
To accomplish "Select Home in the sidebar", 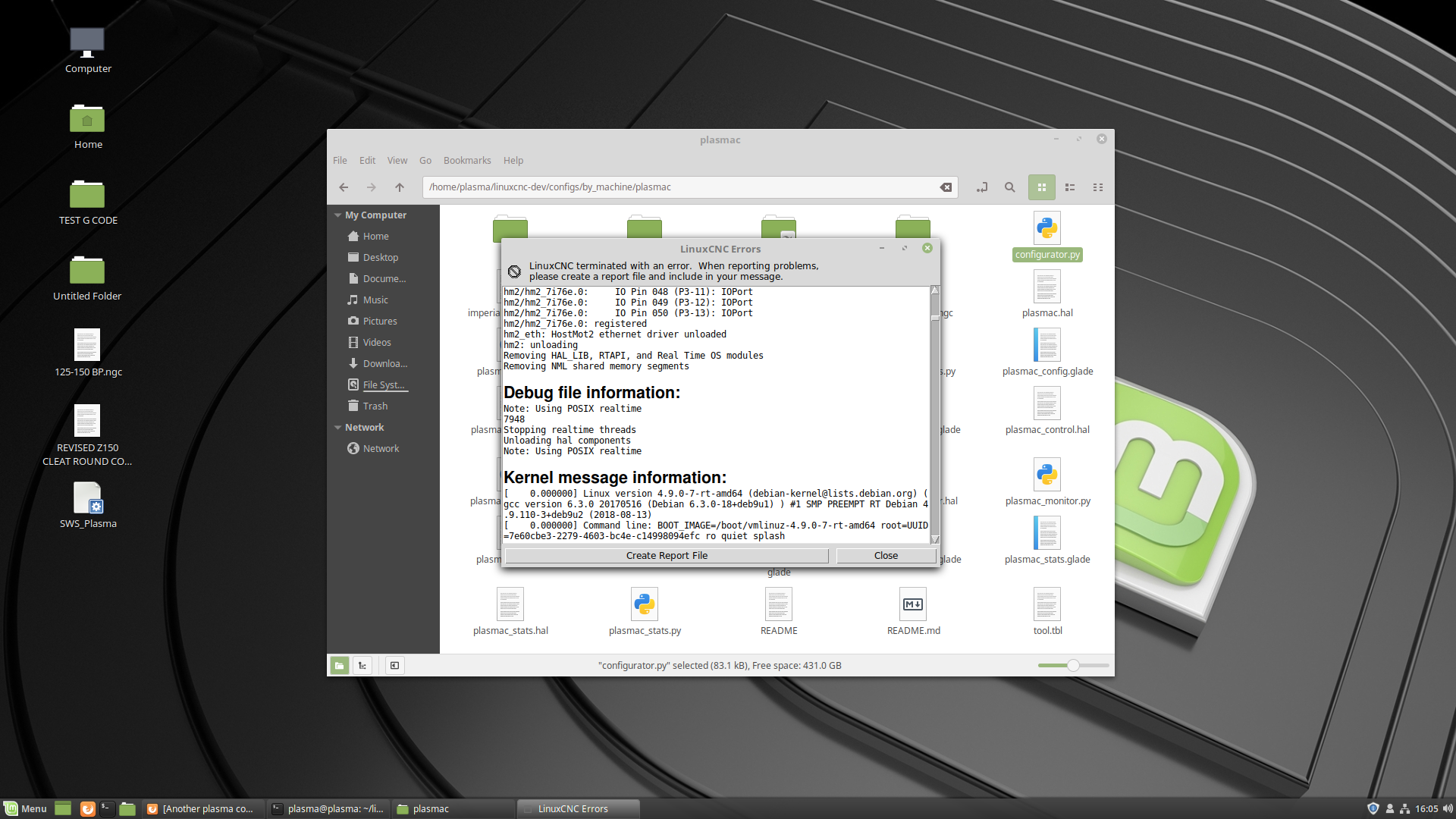I will click(x=375, y=237).
